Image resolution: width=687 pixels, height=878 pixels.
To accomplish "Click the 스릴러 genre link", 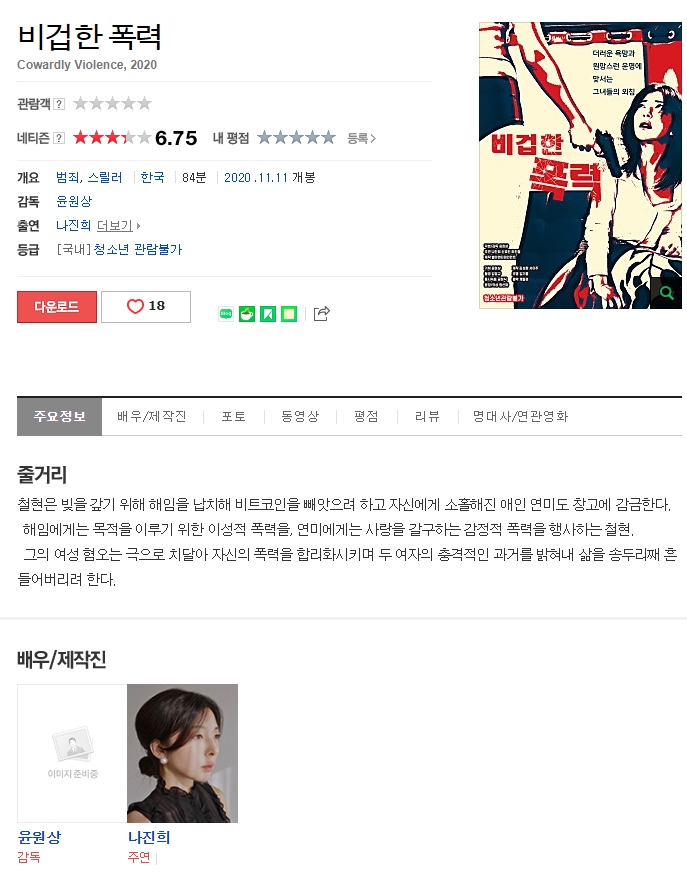I will 105,178.
